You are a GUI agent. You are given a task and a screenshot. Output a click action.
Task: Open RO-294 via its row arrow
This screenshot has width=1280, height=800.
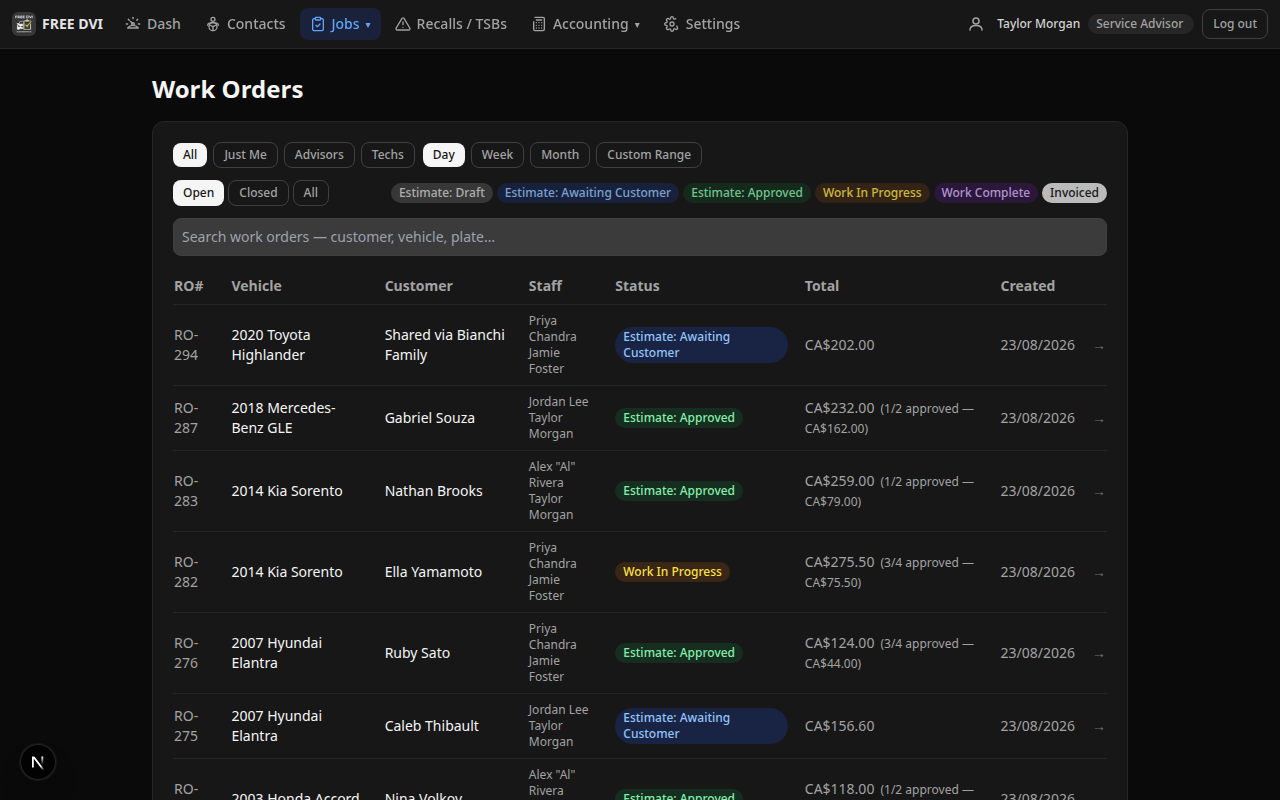tap(1099, 346)
